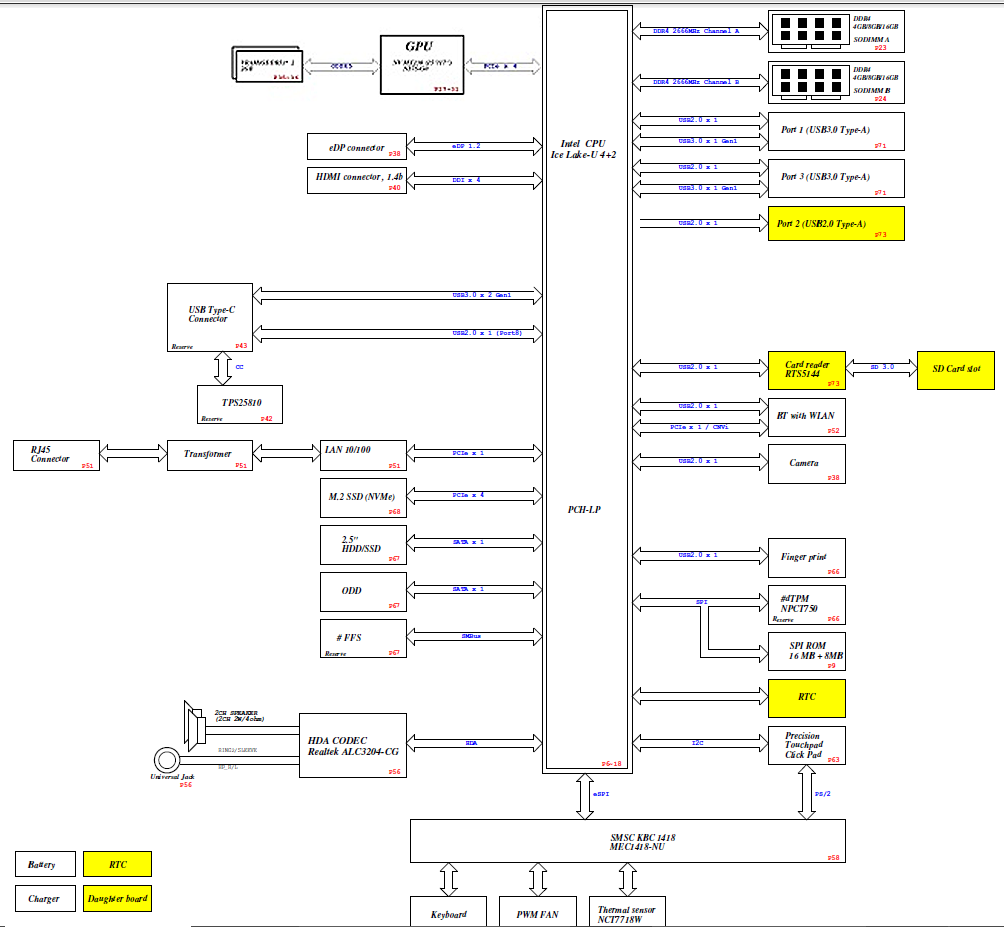Open the P40 page reference on HDMI connector
This screenshot has height=927, width=1004.
[395, 187]
